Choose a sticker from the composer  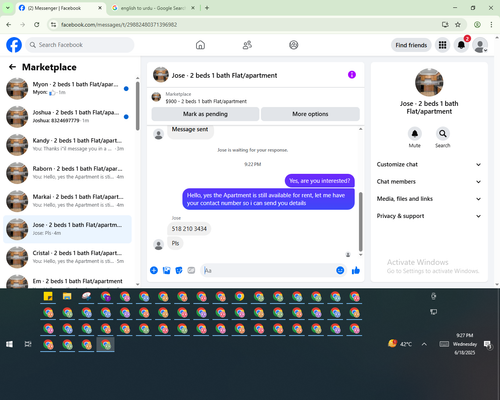[179, 270]
